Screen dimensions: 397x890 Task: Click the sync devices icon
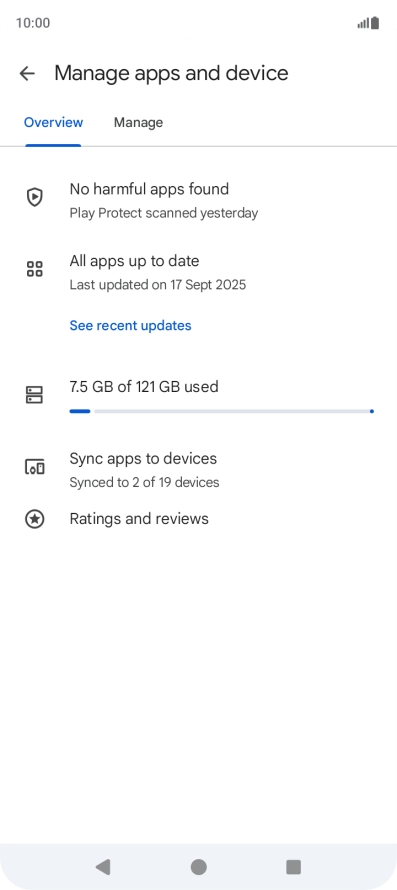(x=35, y=467)
